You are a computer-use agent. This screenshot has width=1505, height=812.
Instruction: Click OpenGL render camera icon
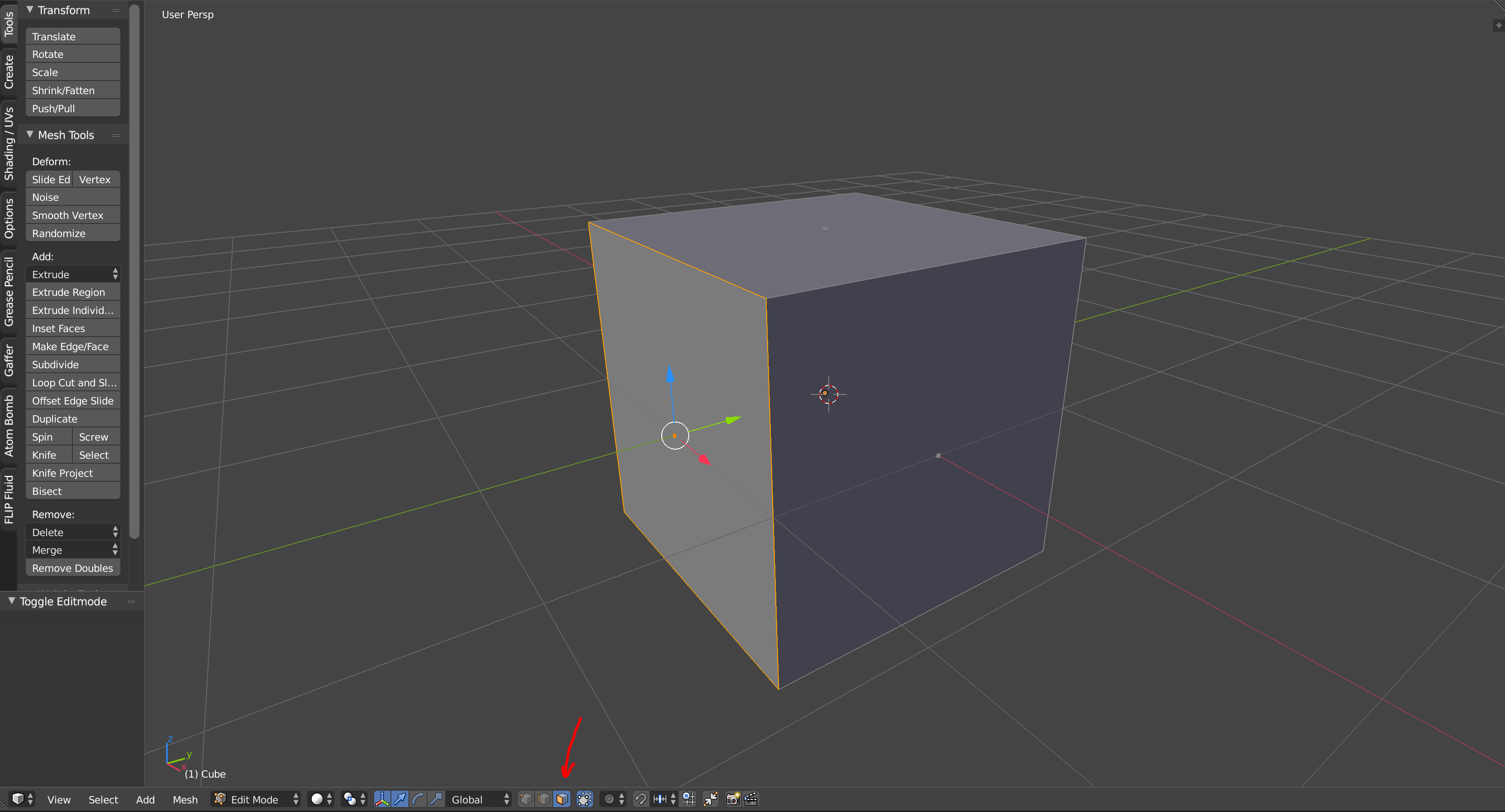pyautogui.click(x=733, y=798)
